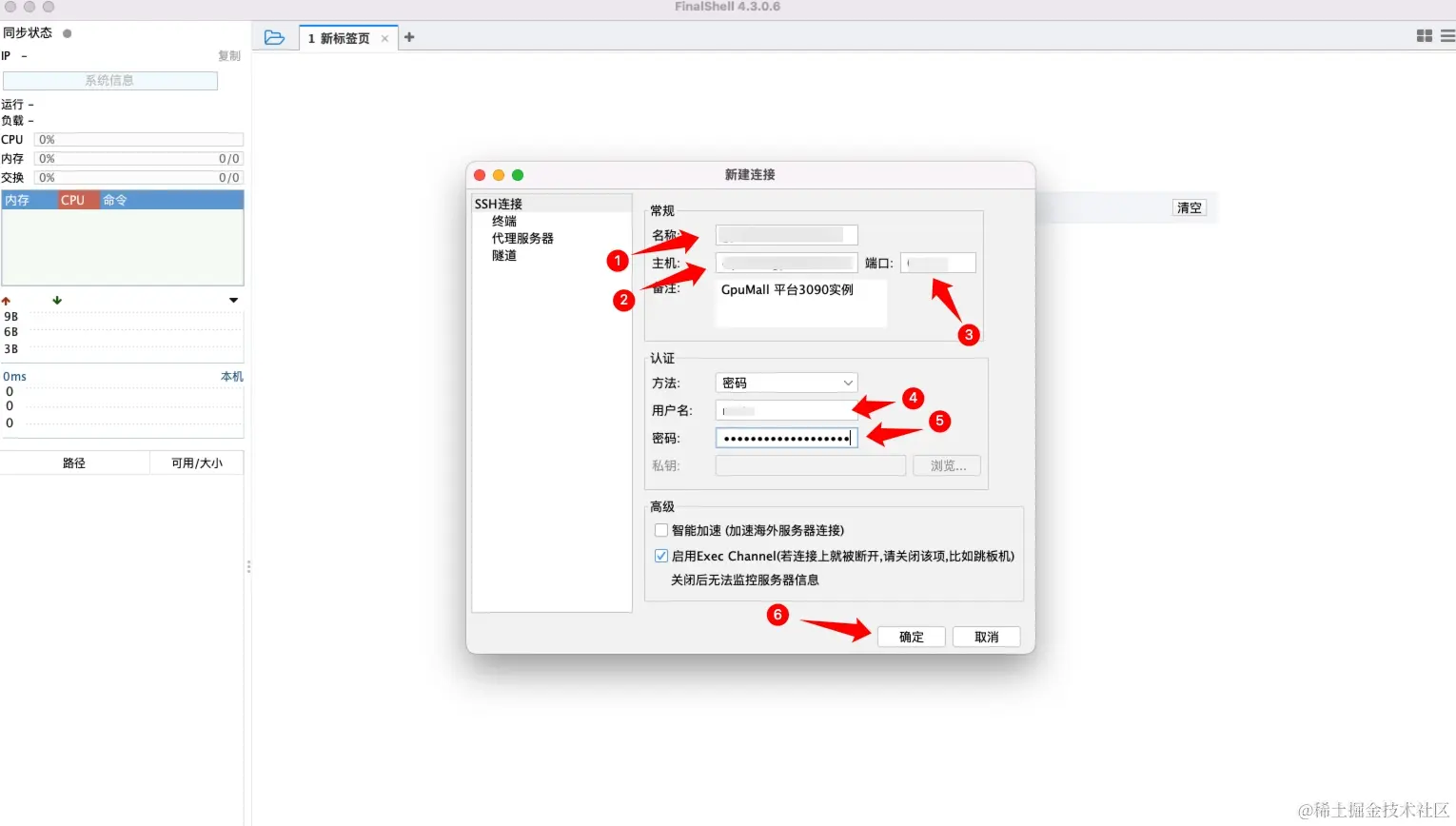Switch to grid layout view icon
1456x826 pixels.
pyautogui.click(x=1425, y=36)
